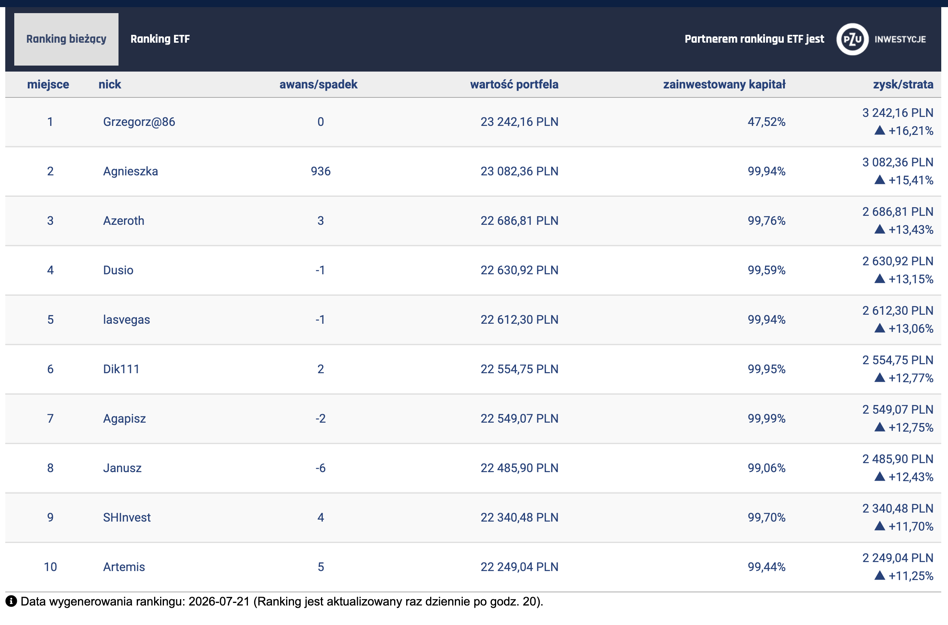The height and width of the screenshot is (625, 948).
Task: Click the up arrow beside +13,43%
Action: point(880,230)
